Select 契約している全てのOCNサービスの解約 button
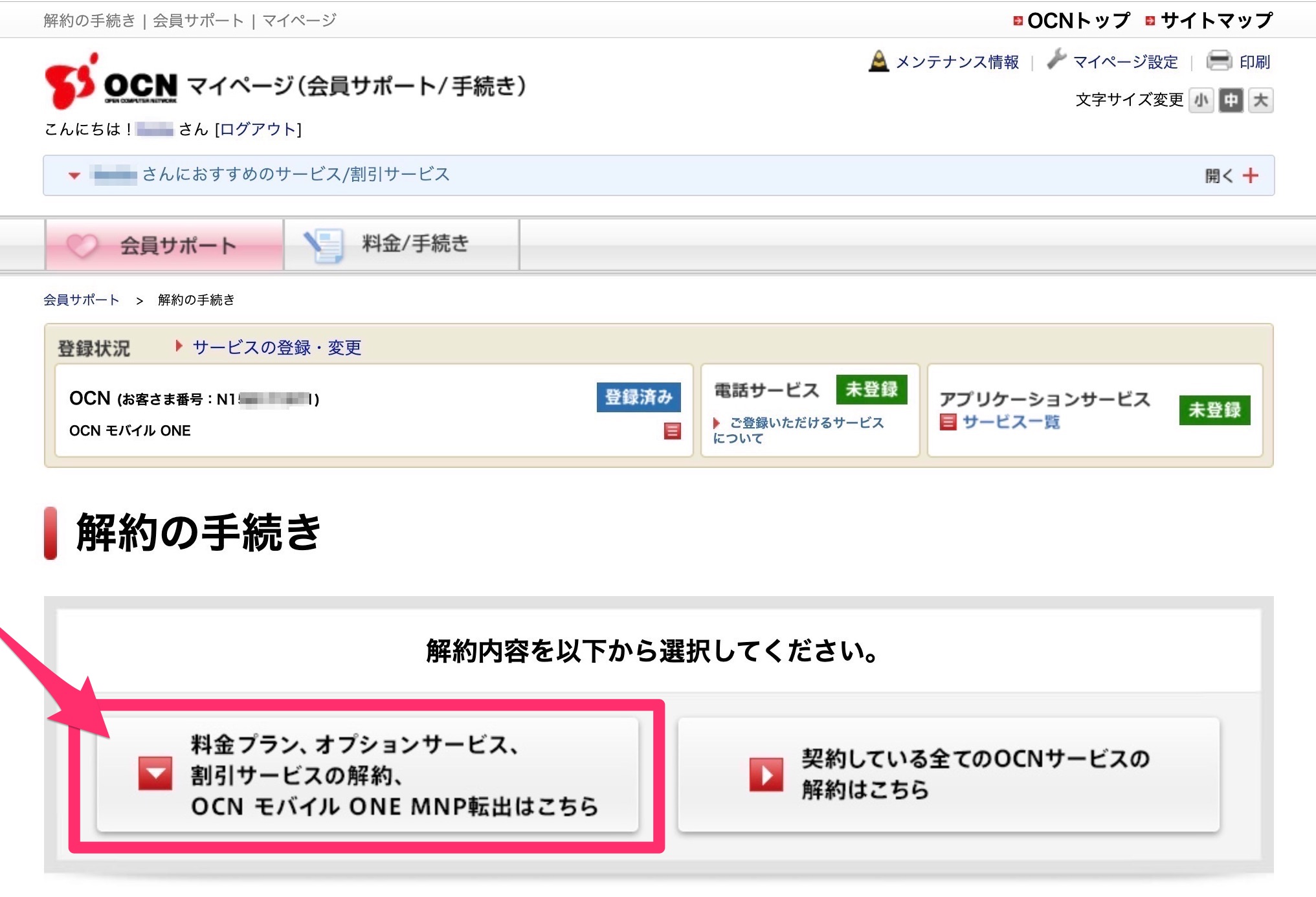Viewport: 1316px width, 897px height. [x=949, y=775]
